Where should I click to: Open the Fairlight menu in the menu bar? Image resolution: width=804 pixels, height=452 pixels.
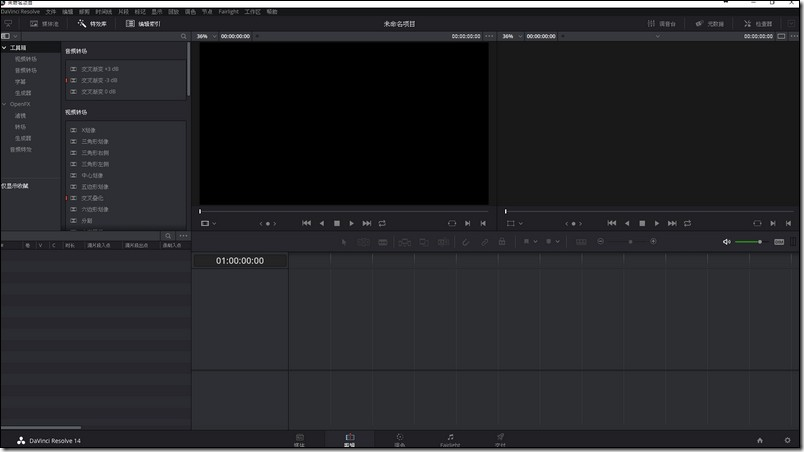(x=228, y=11)
